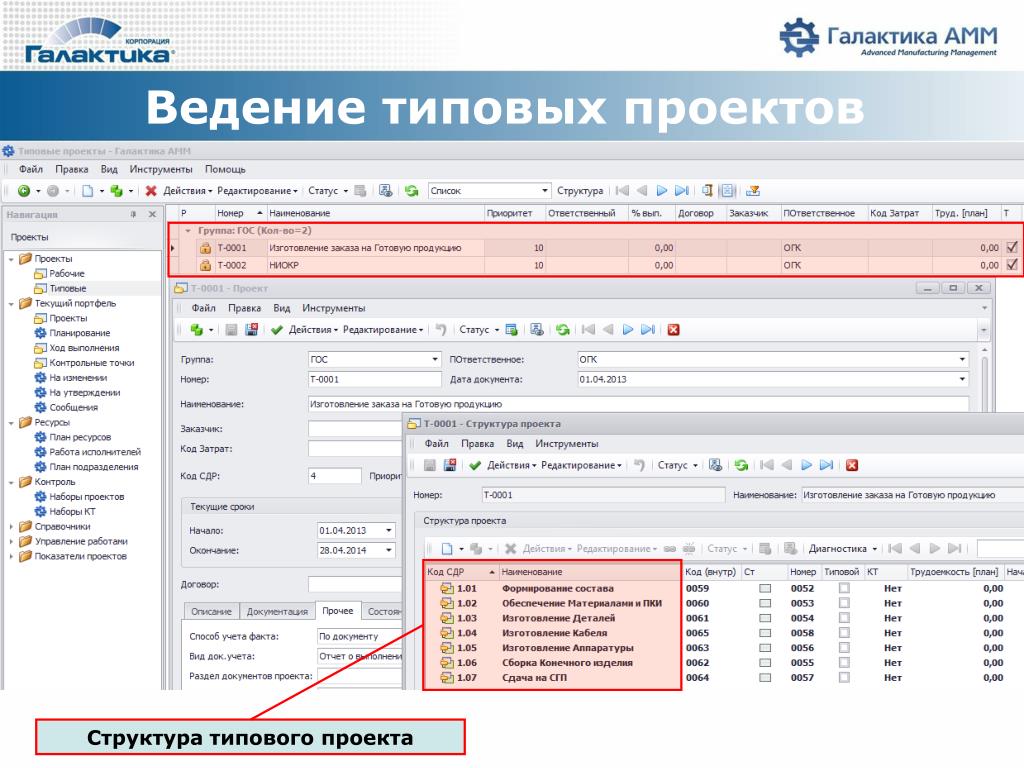Viewport: 1024px width, 768px height.
Task: Open Редактирование dropdown in main toolbar
Action: click(257, 191)
